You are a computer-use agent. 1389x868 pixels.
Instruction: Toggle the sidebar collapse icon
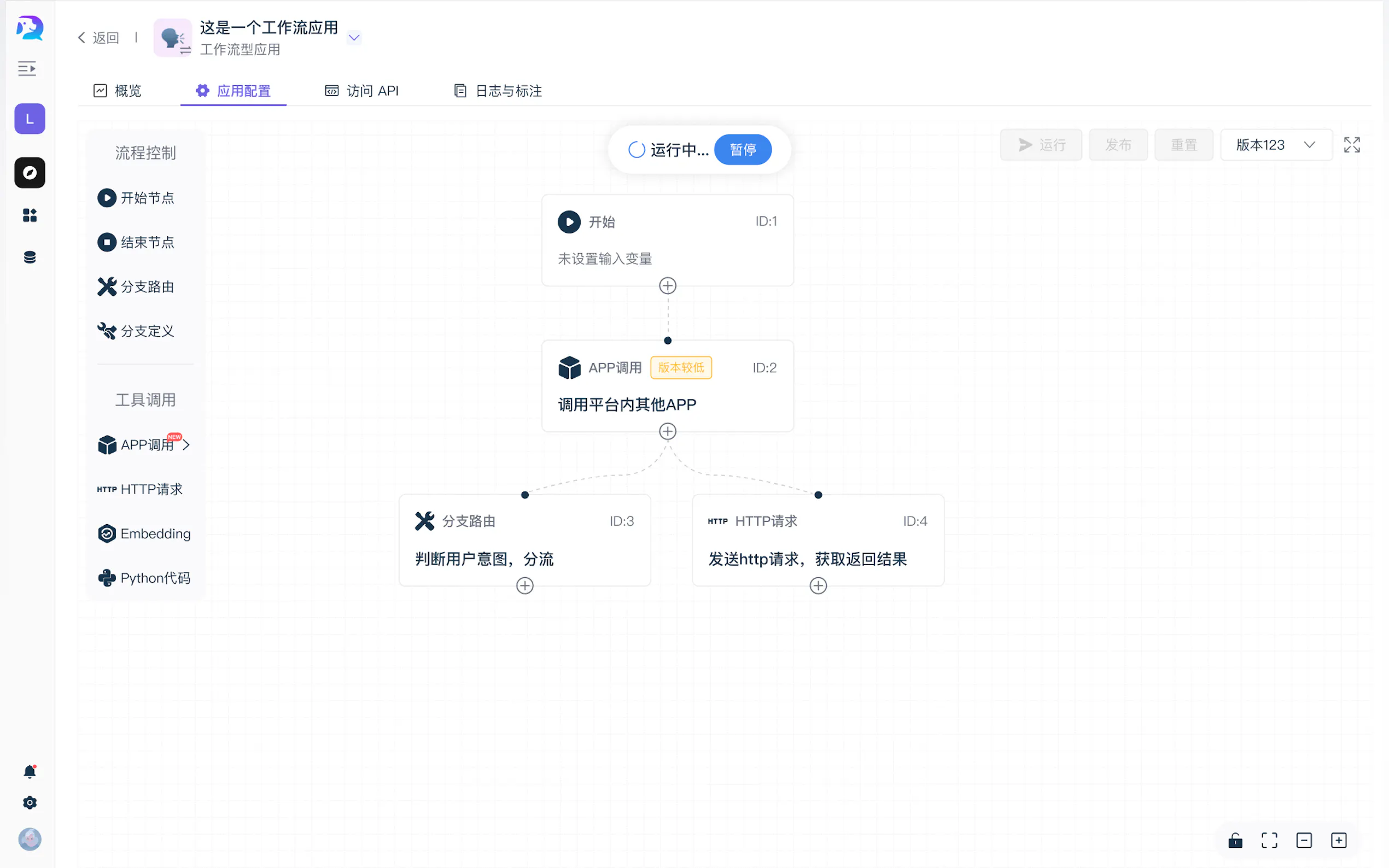(x=27, y=69)
